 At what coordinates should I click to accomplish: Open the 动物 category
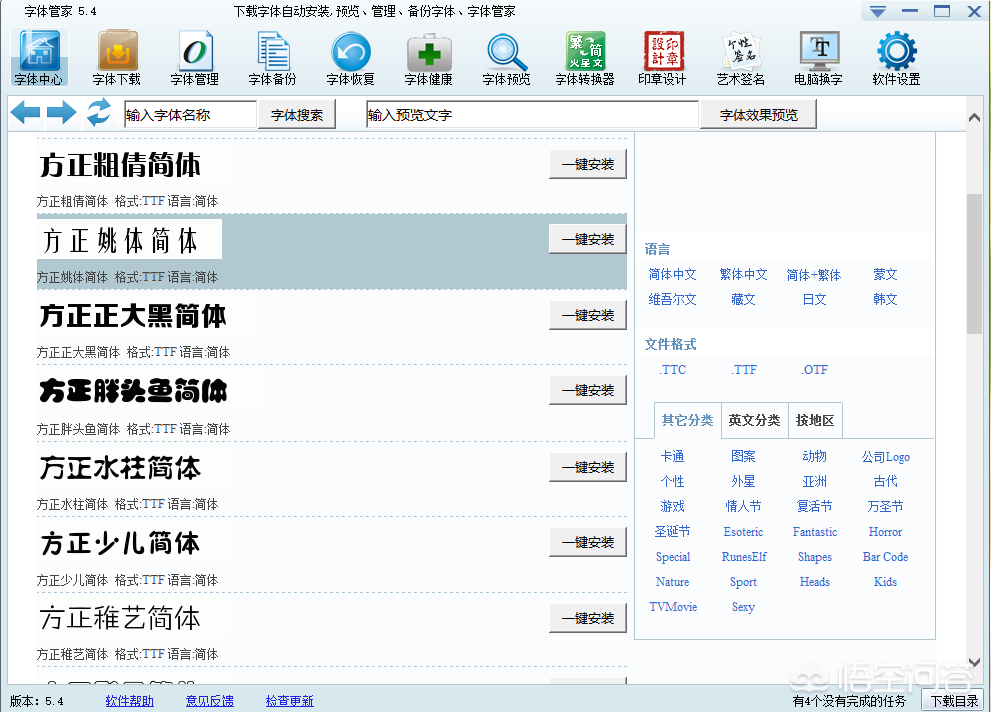coord(814,456)
